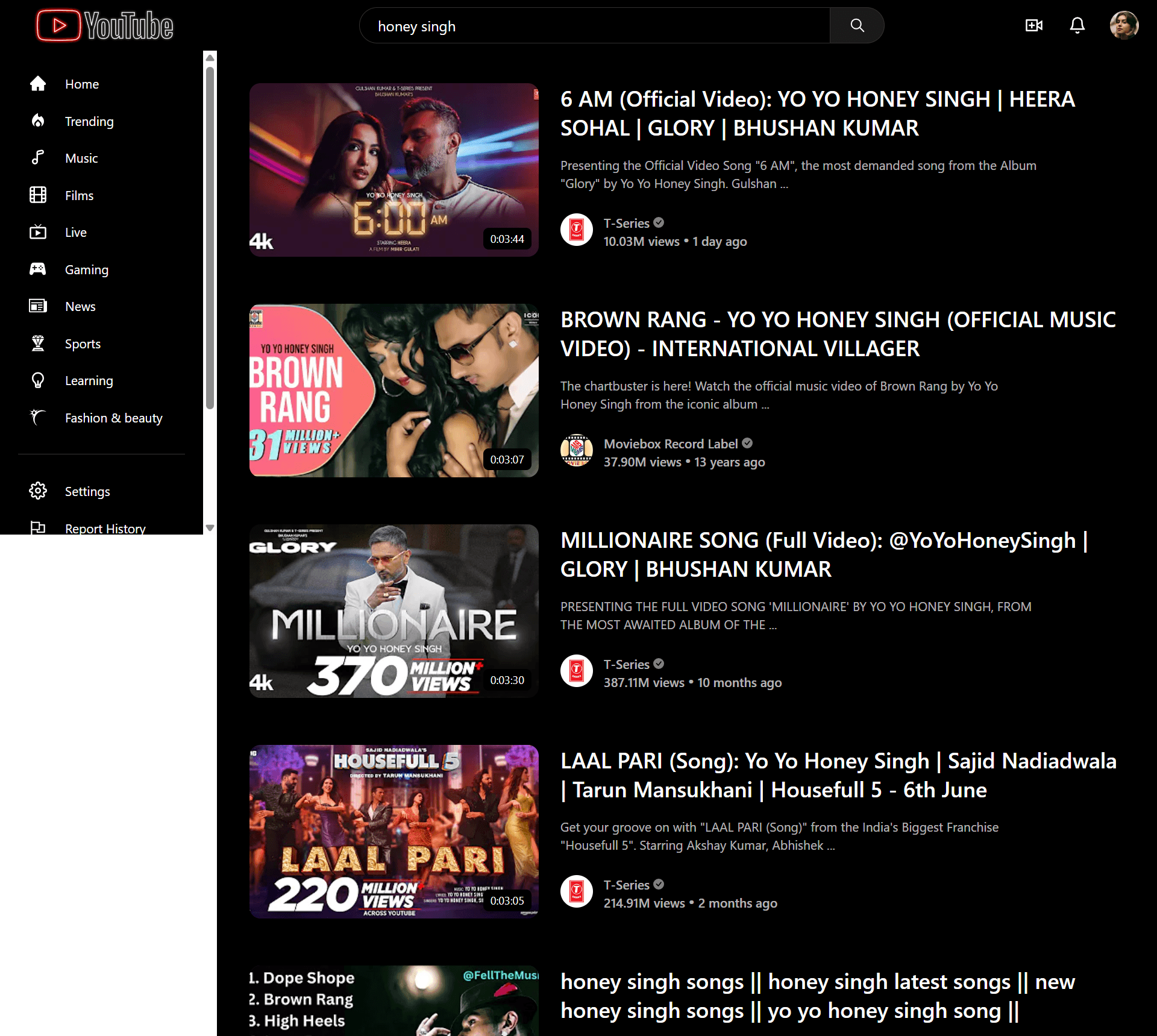Open the T-Series channel page
Image resolution: width=1157 pixels, height=1036 pixels.
coord(627,223)
